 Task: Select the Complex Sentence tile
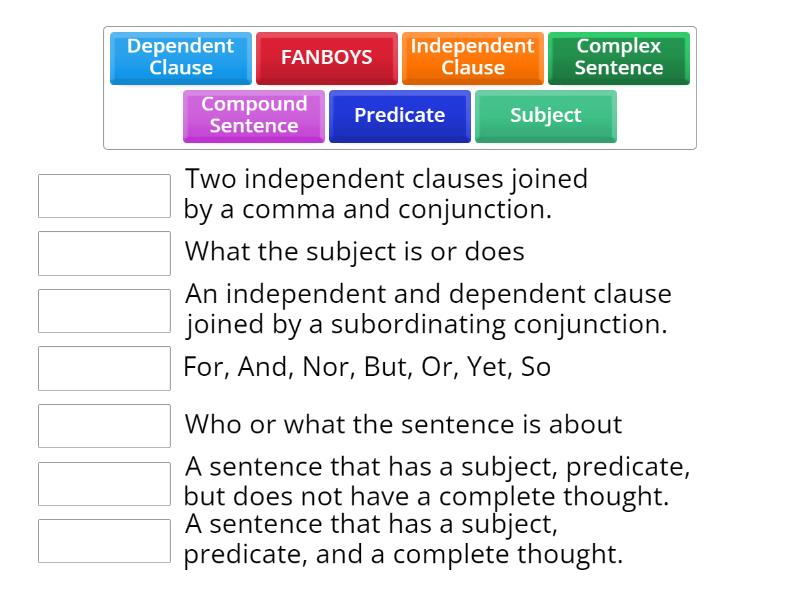coord(617,57)
